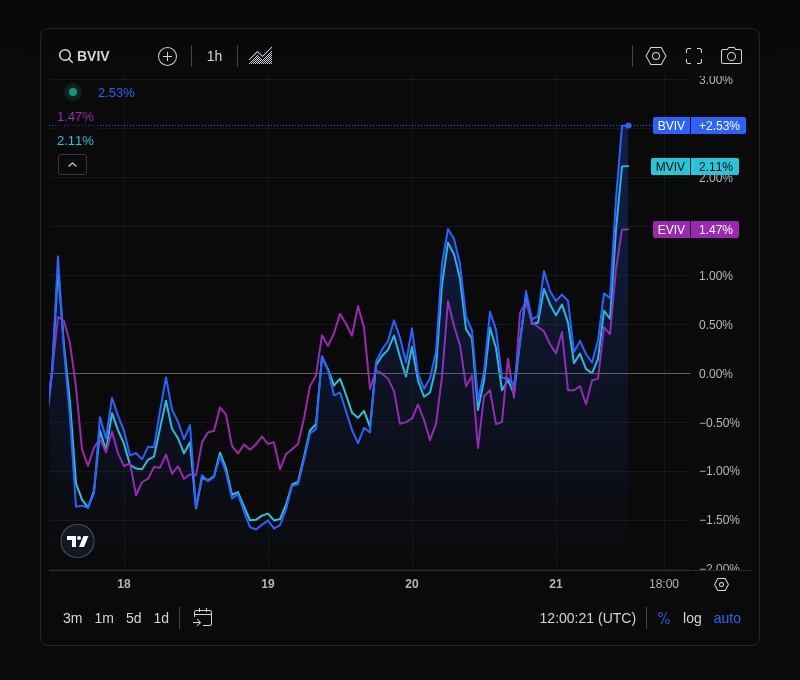Click the 19 date label on time axis
Viewport: 800px width, 680px height.
coord(268,584)
